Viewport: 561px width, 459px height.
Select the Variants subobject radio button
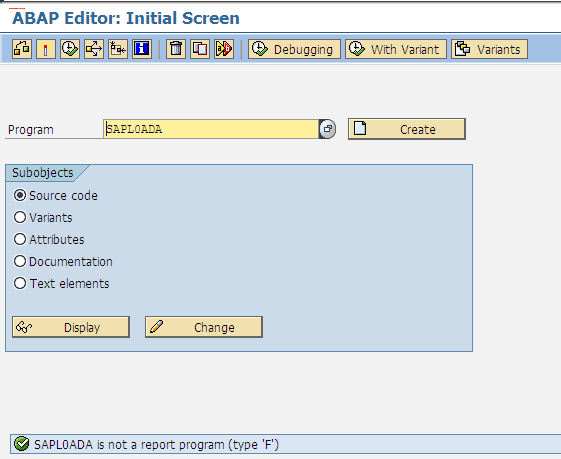coord(20,217)
